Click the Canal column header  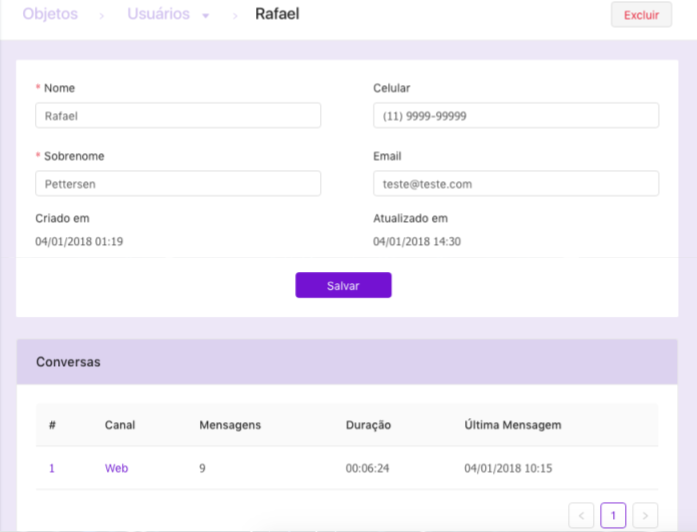120,425
